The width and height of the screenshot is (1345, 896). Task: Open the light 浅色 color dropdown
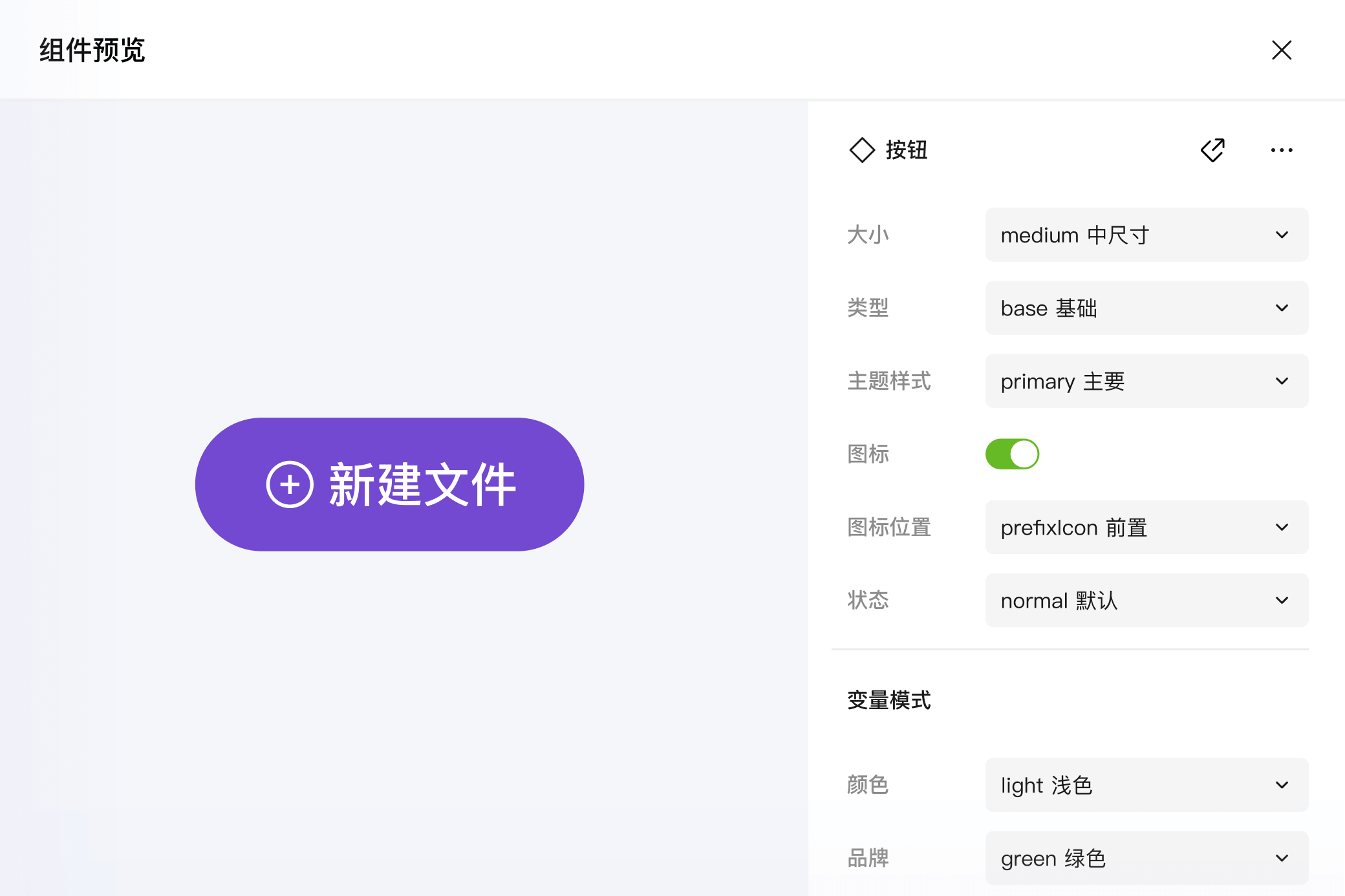coord(1146,785)
